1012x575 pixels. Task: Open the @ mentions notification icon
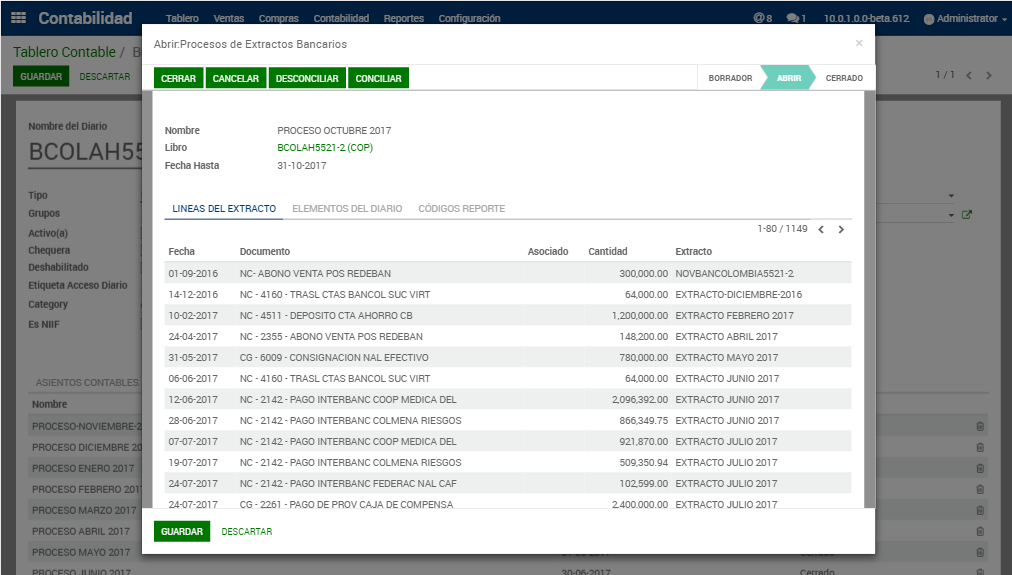coord(762,18)
